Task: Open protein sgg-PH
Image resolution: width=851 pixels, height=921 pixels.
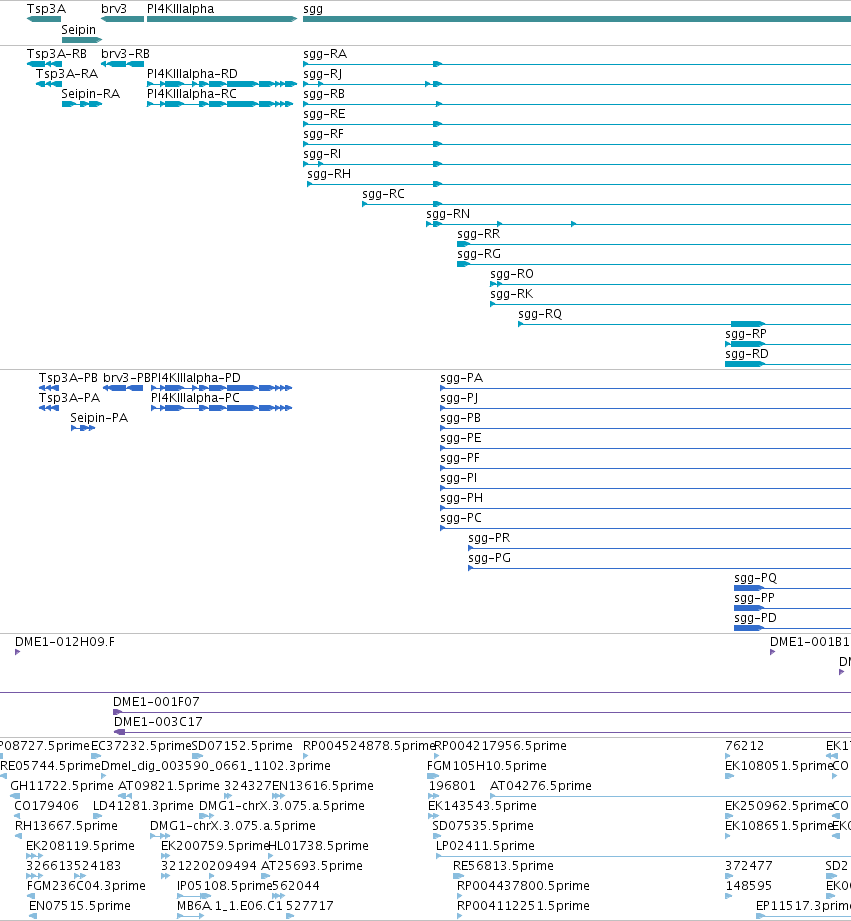Action: coord(462,498)
